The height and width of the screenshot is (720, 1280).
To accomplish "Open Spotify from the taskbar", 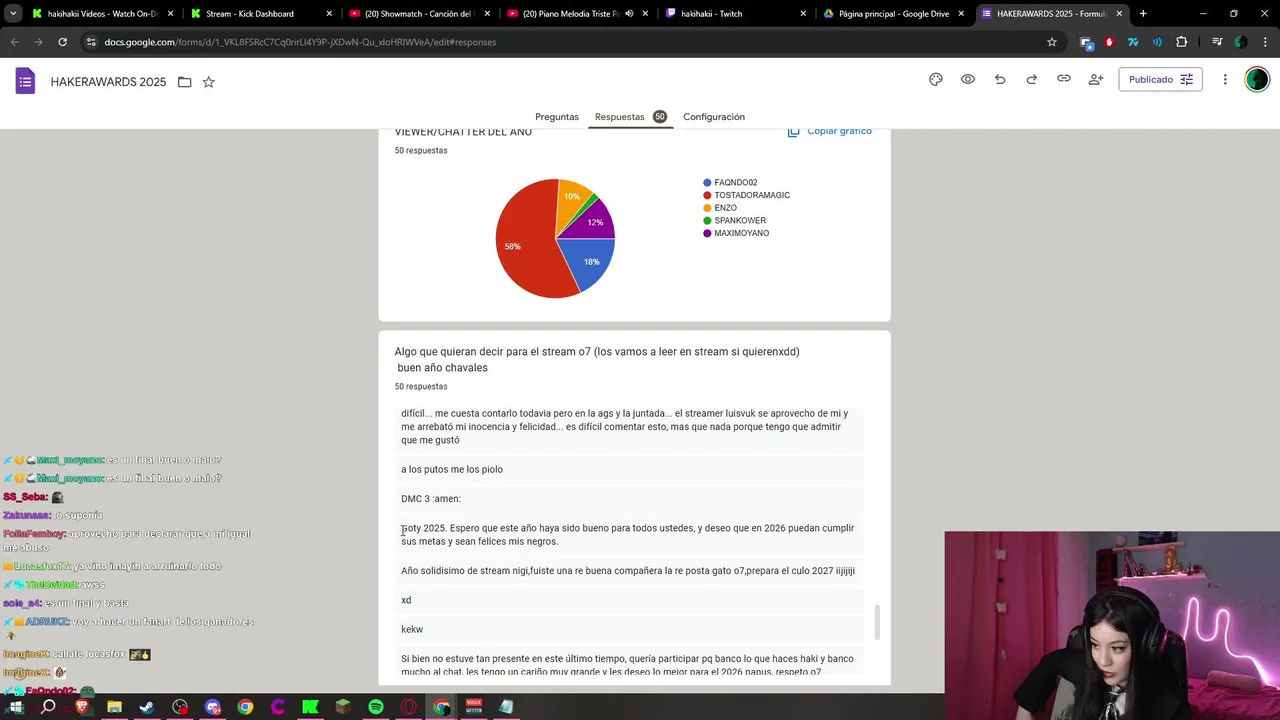I will tap(376, 707).
